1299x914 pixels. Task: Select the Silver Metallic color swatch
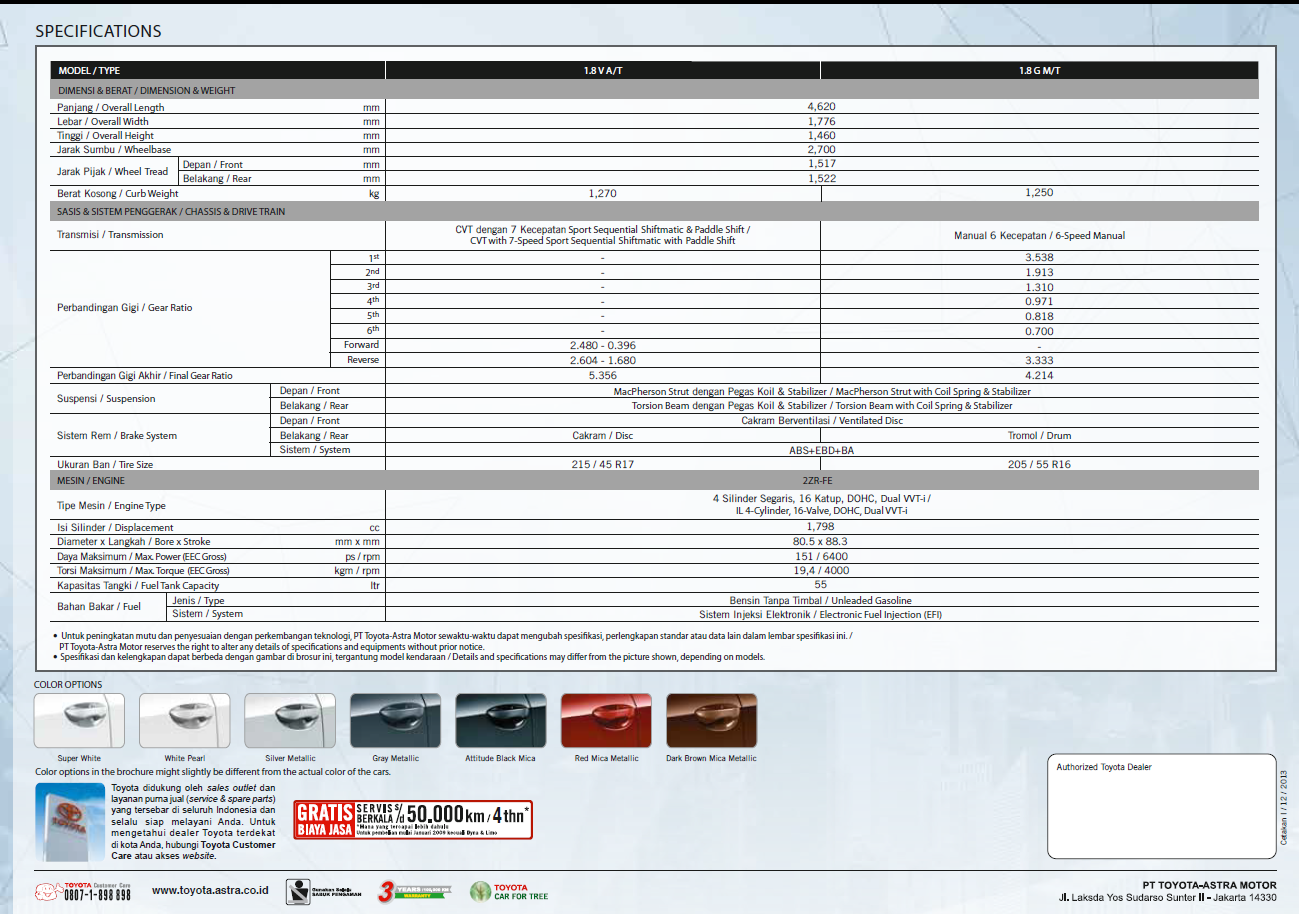(290, 721)
